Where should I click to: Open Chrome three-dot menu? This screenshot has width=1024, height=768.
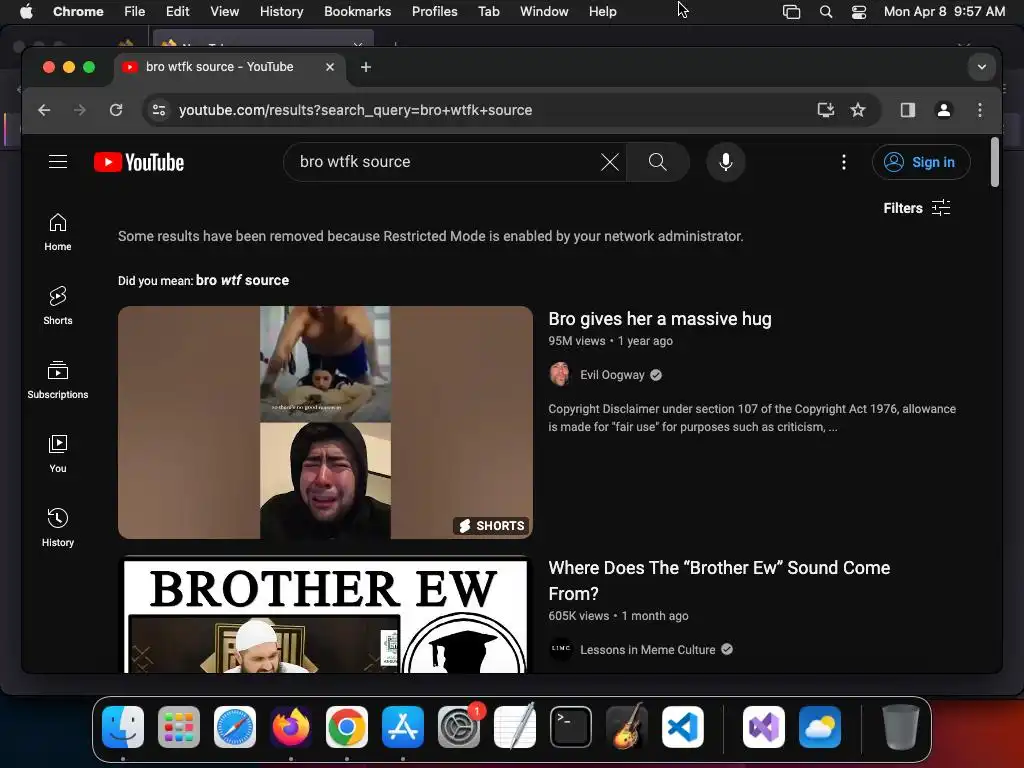980,110
